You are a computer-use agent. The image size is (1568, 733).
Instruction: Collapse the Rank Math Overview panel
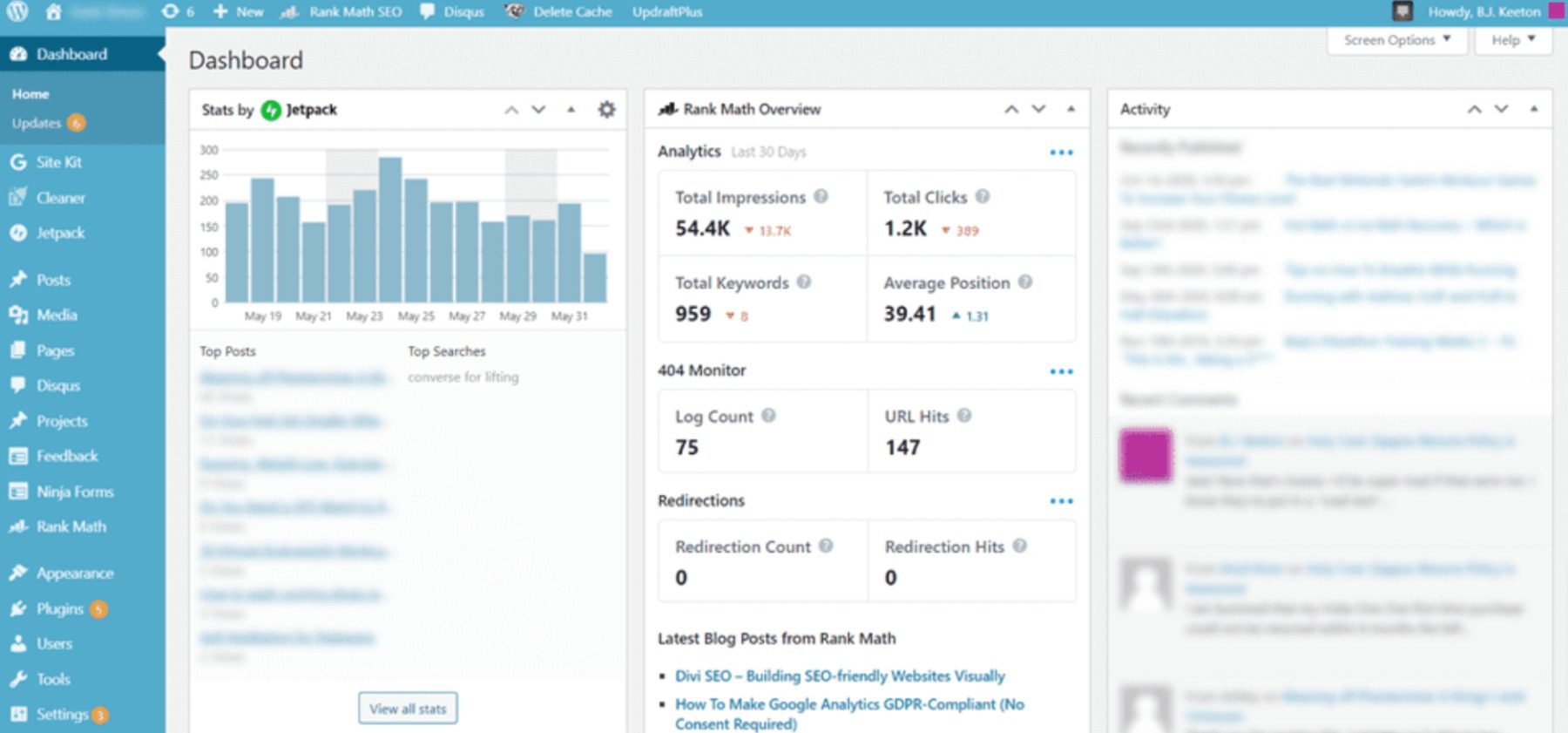tap(1071, 110)
